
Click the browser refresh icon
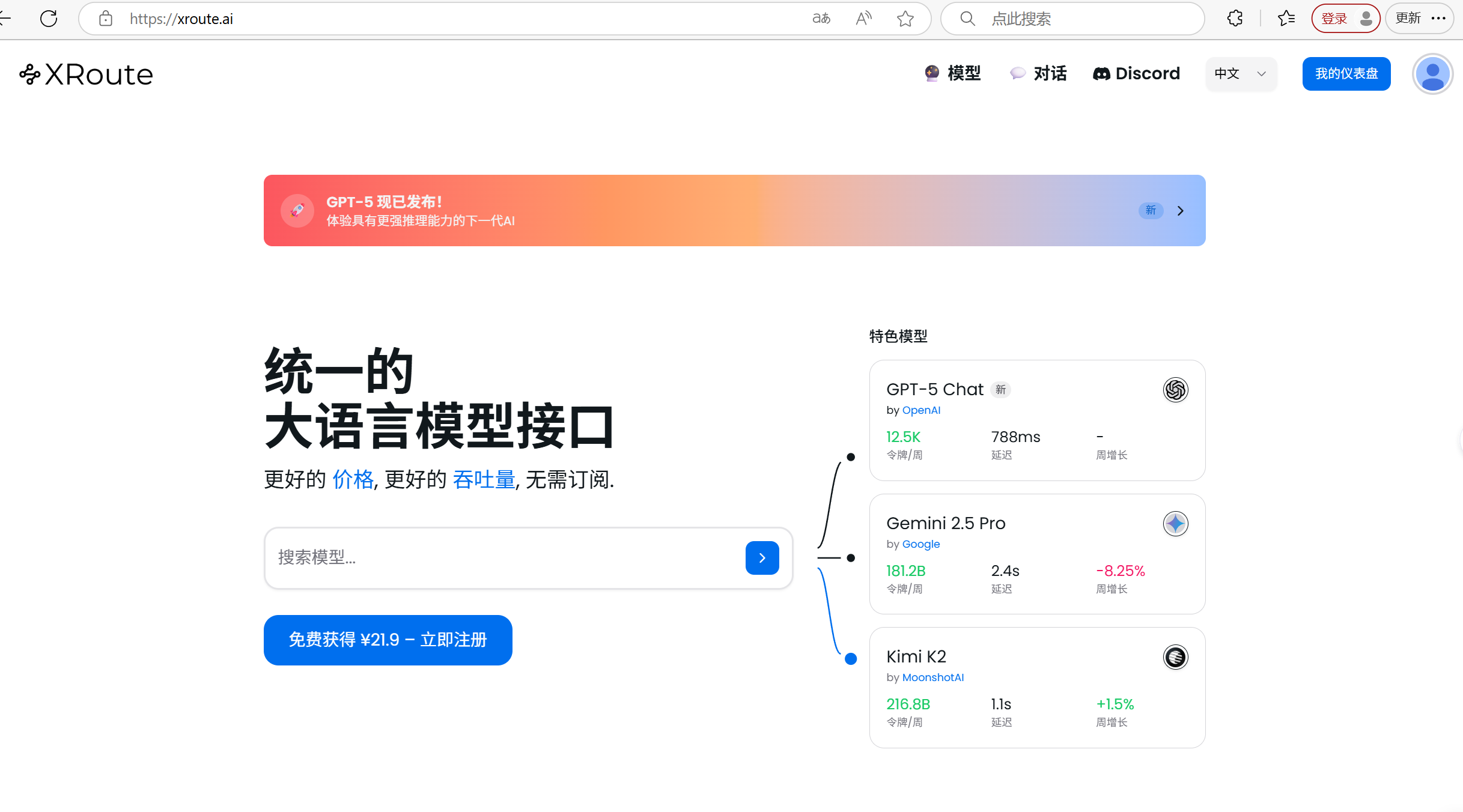coord(49,19)
